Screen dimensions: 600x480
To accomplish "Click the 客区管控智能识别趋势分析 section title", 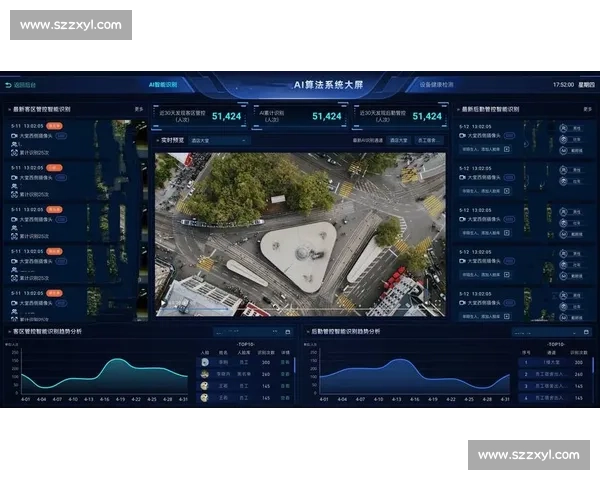I will coord(47,331).
